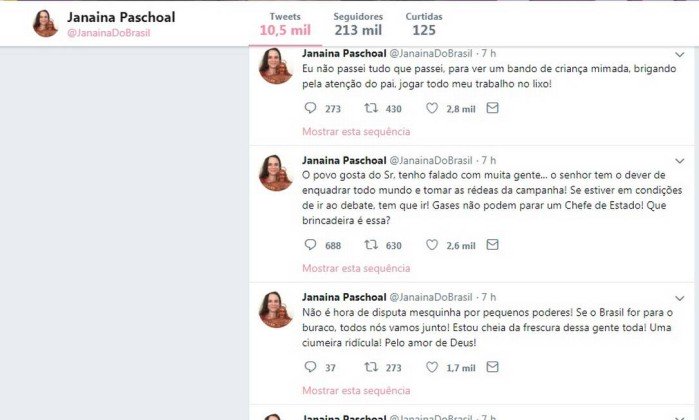Click 'Mostrar esta sequência' under first tweet
The image size is (699, 420).
click(356, 132)
